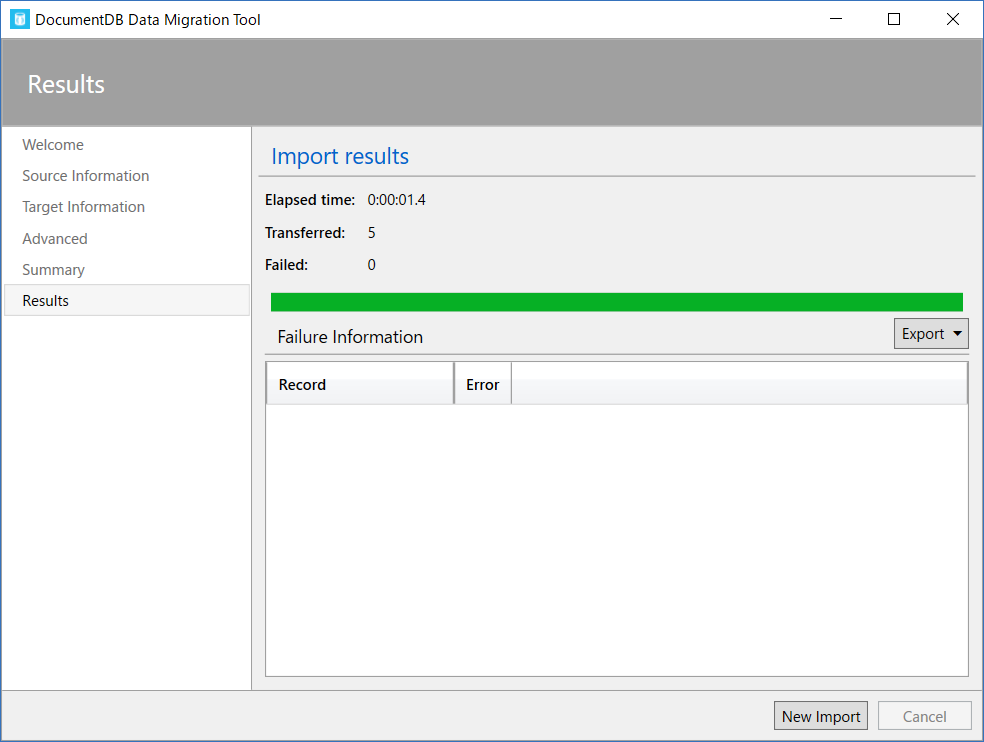Select the Advanced step in sidebar
This screenshot has height=742, width=984.
tap(55, 239)
